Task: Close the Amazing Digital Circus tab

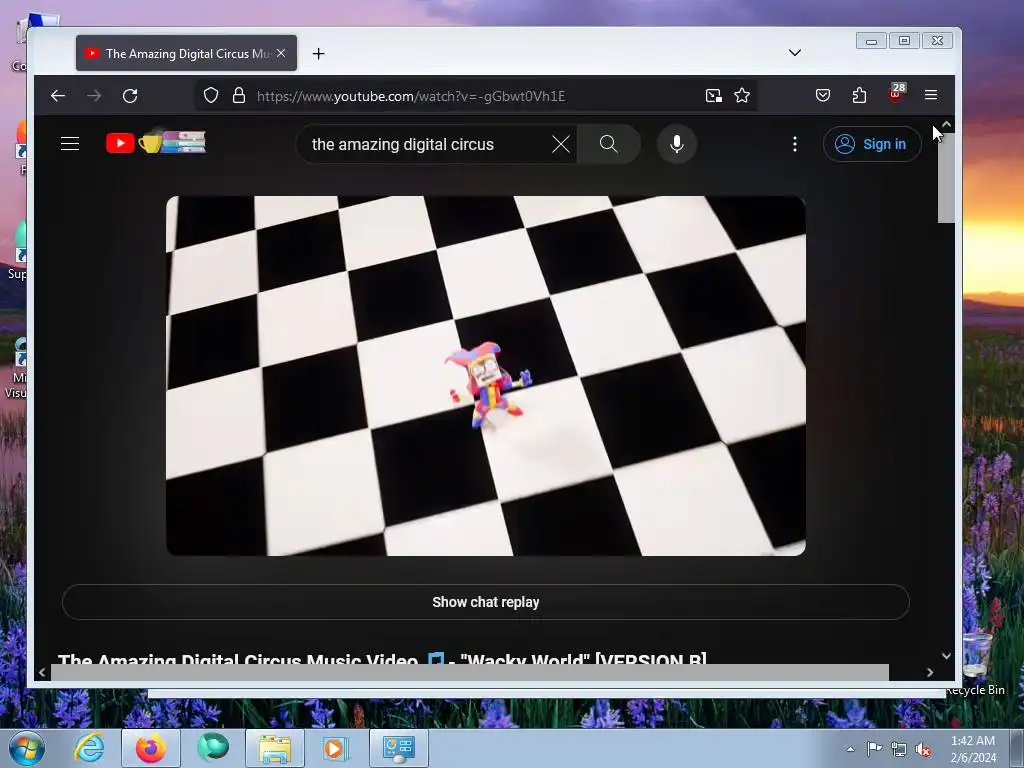Action: point(281,53)
